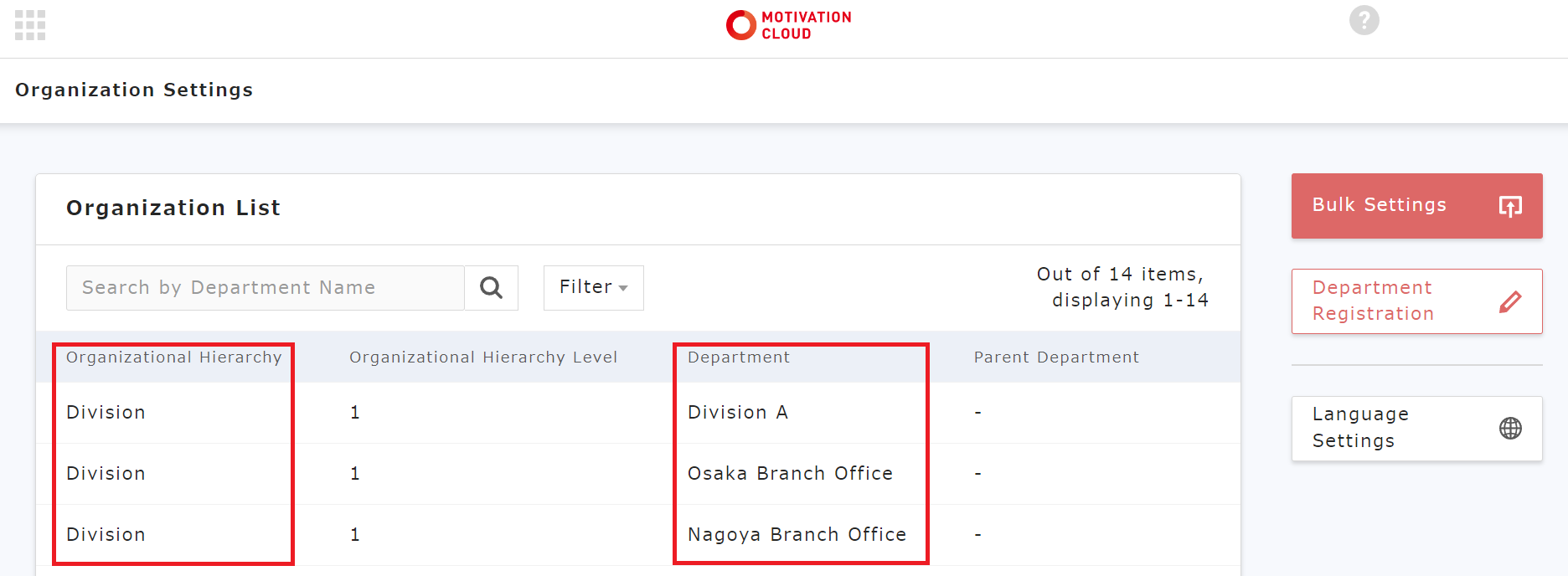Expand the Filter dropdown
This screenshot has height=576, width=1568.
coord(593,288)
